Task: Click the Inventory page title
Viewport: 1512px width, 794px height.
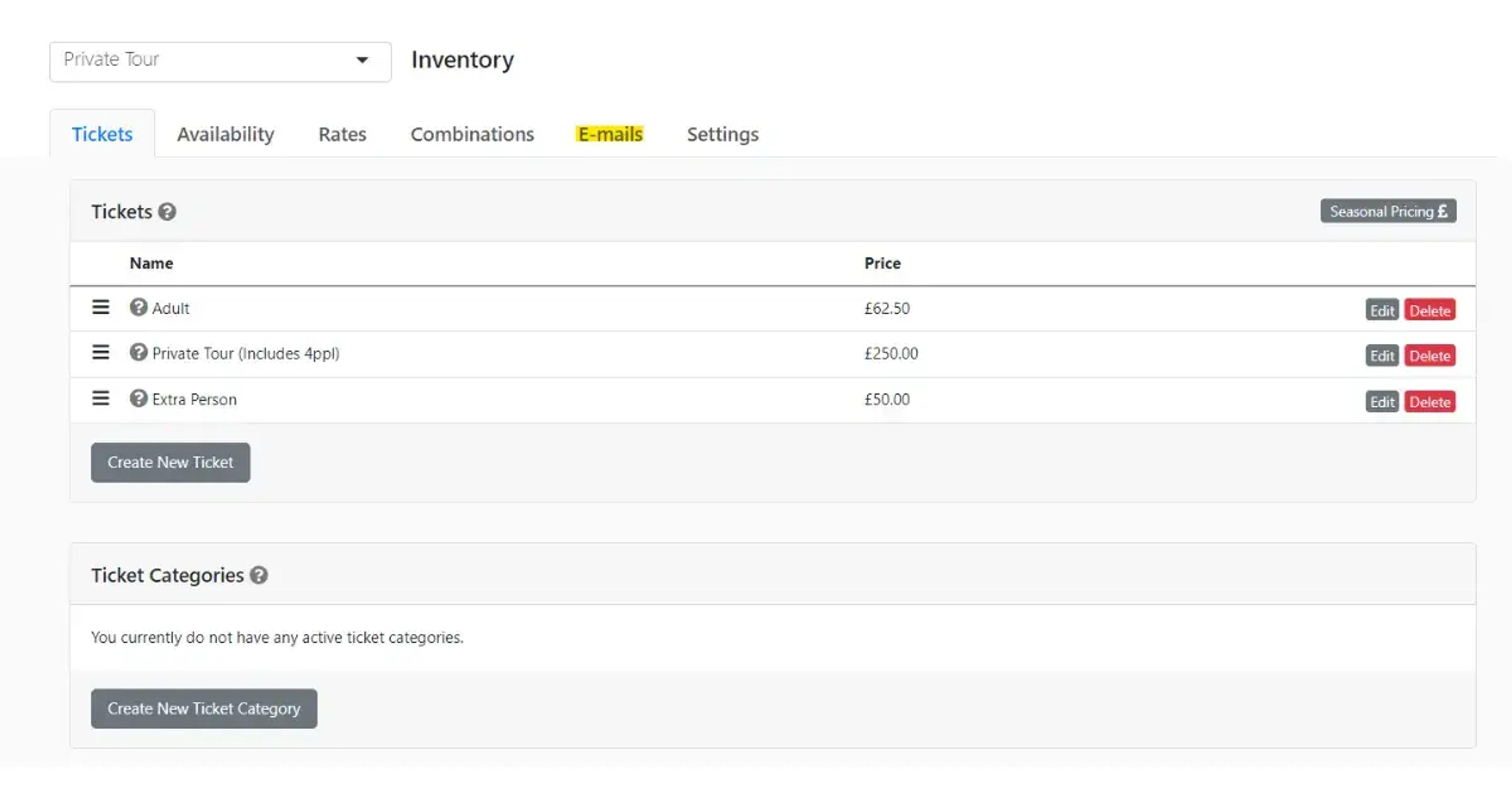Action: click(463, 60)
